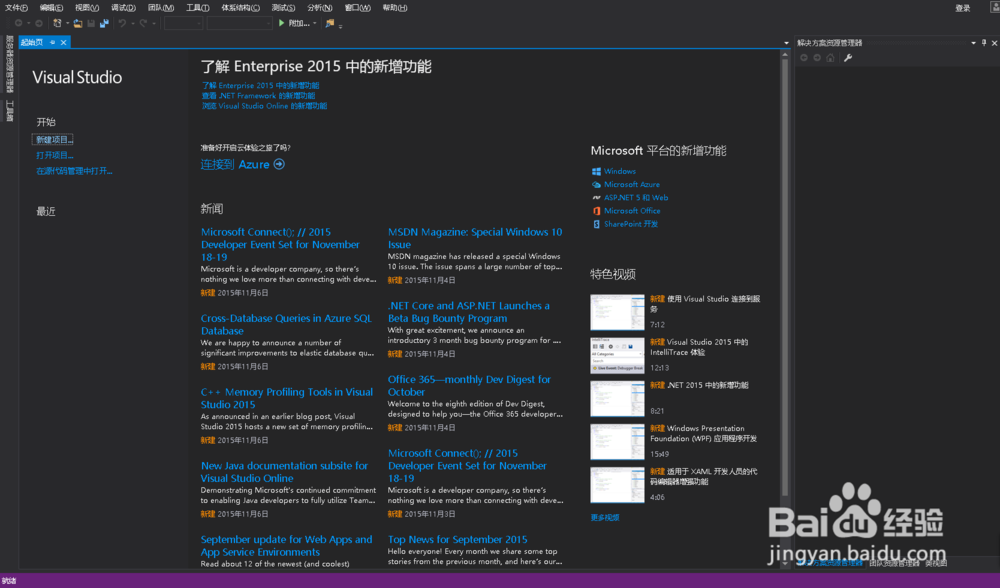Click the Forward icon in Solution Explorer
Image resolution: width=1000 pixels, height=588 pixels.
click(817, 57)
